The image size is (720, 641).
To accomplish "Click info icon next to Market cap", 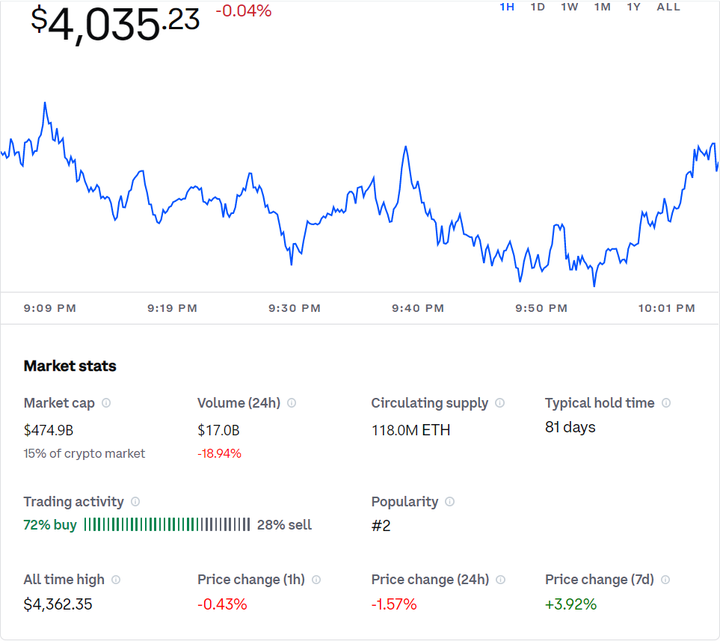I will tap(106, 403).
